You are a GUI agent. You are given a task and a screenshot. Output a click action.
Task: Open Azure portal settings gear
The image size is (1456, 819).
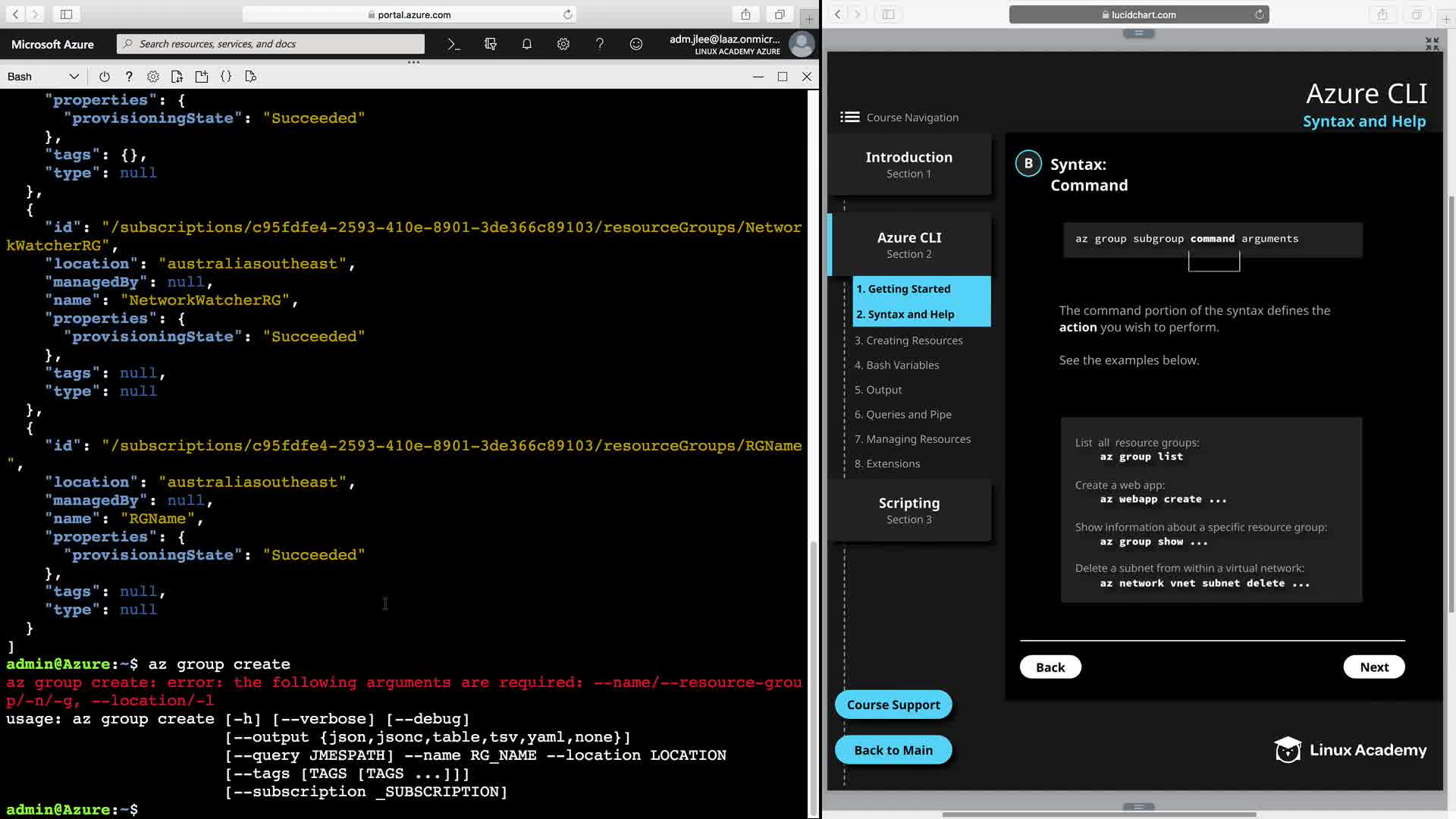click(563, 44)
